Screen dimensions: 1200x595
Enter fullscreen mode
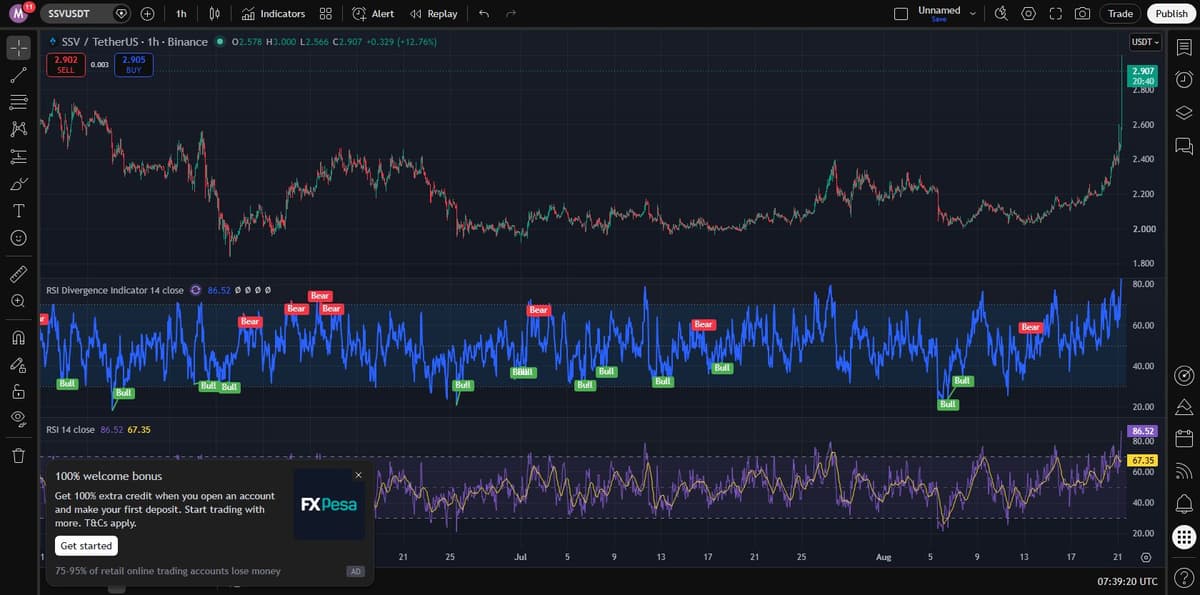point(1055,14)
